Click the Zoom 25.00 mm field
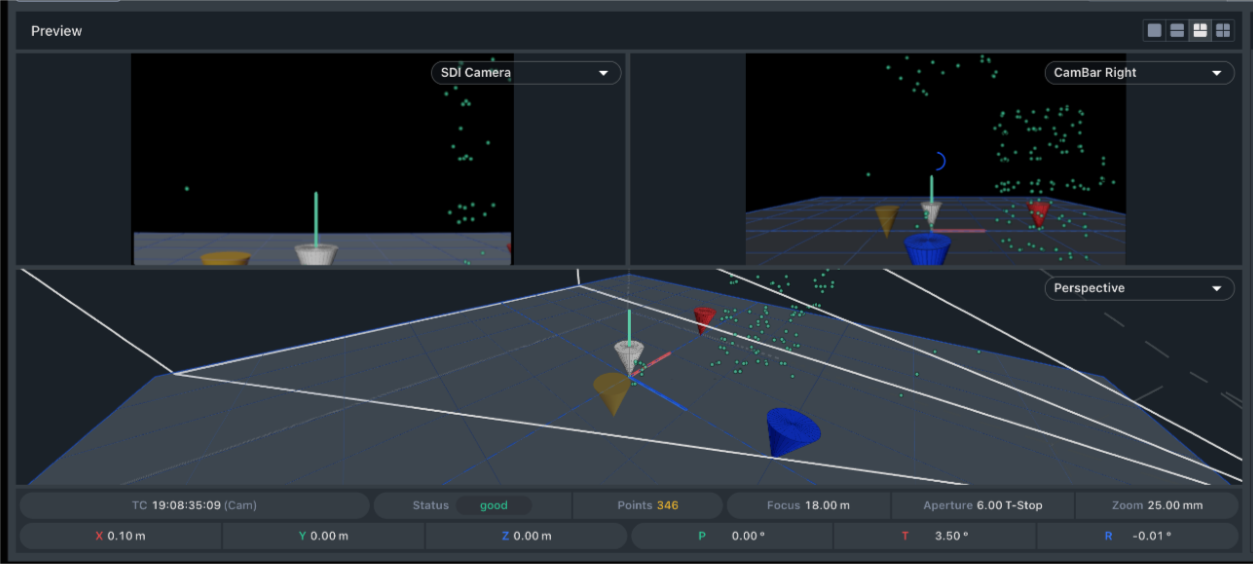Screen dimensions: 1253x564 [x=1157, y=505]
